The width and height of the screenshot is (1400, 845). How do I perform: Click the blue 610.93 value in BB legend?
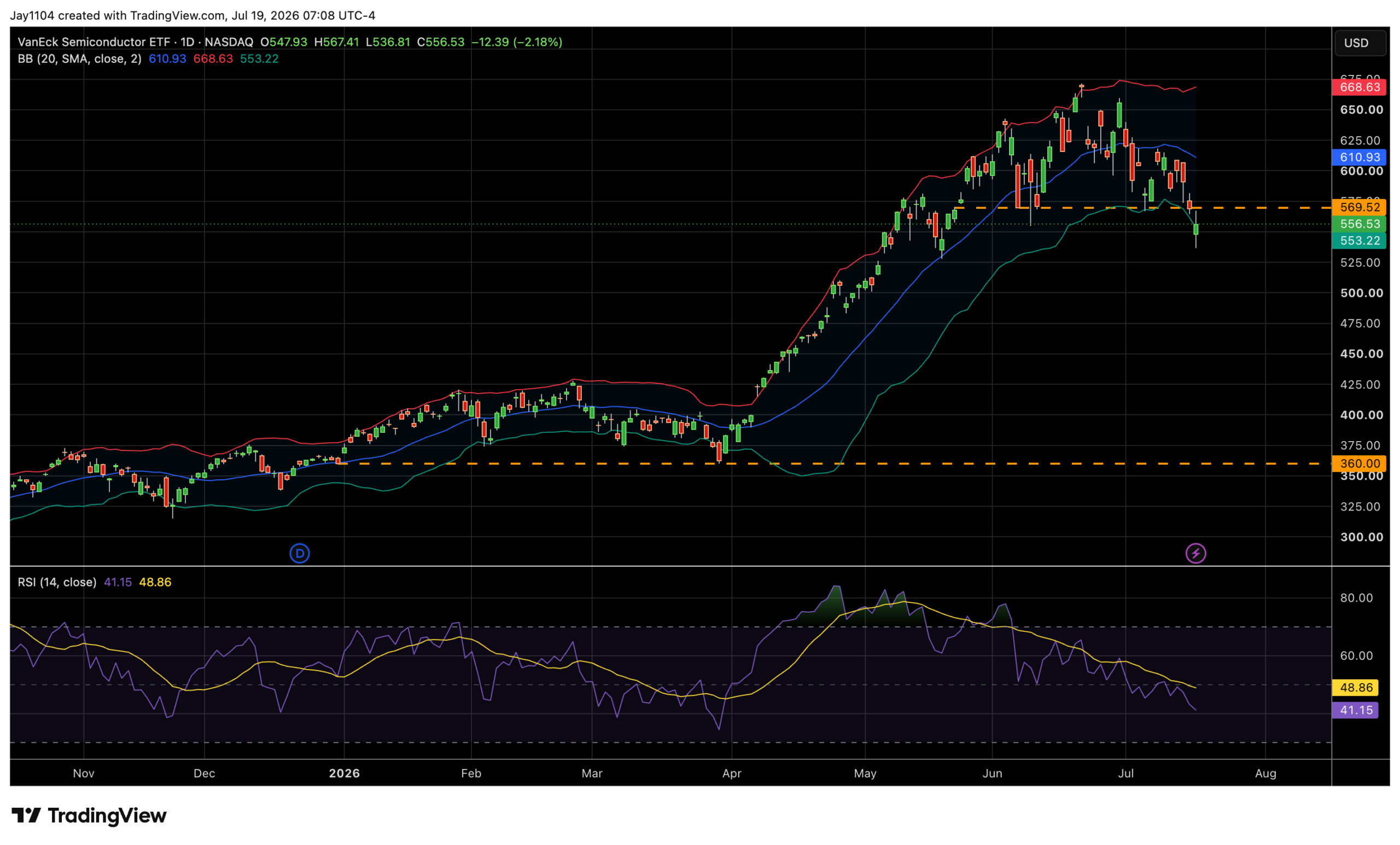167,59
